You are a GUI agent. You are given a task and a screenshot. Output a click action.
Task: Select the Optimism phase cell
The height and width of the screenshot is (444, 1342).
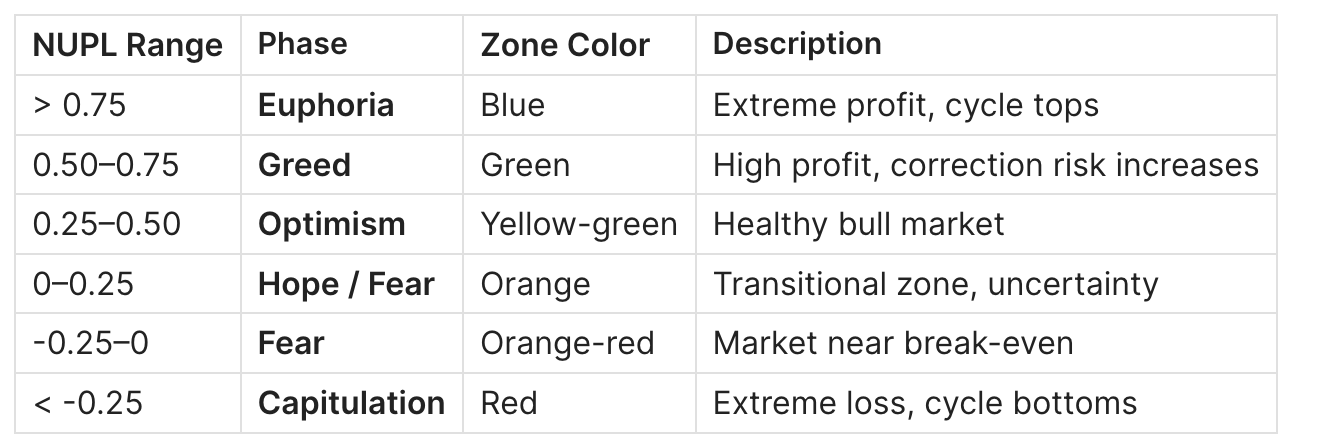click(x=332, y=224)
